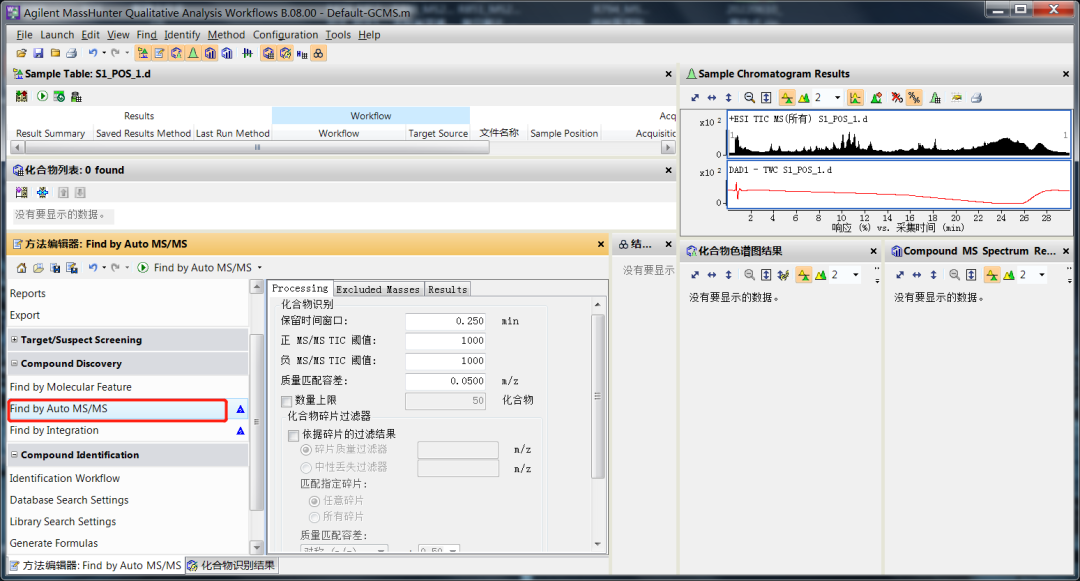Click the diagonal autoscale arrows in Sample Chromatogram Results toolbar

tap(695, 98)
